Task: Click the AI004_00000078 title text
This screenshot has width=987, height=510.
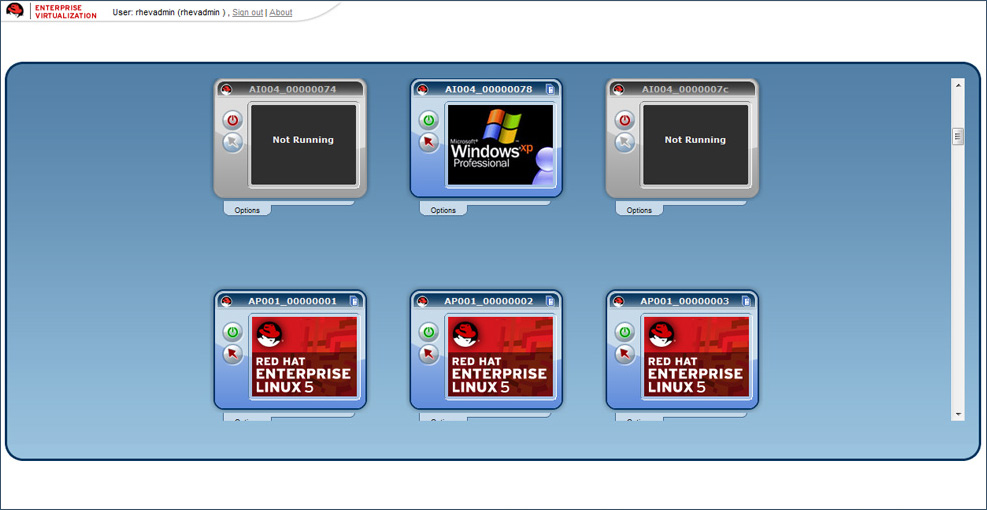Action: [x=488, y=89]
